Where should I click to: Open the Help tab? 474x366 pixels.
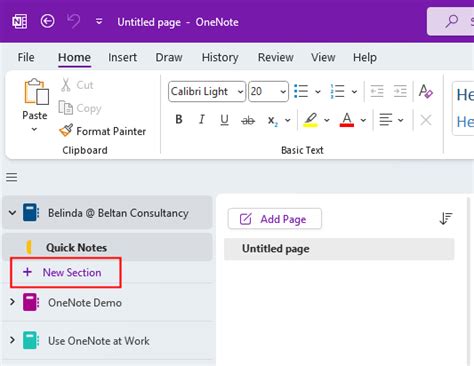click(x=365, y=57)
